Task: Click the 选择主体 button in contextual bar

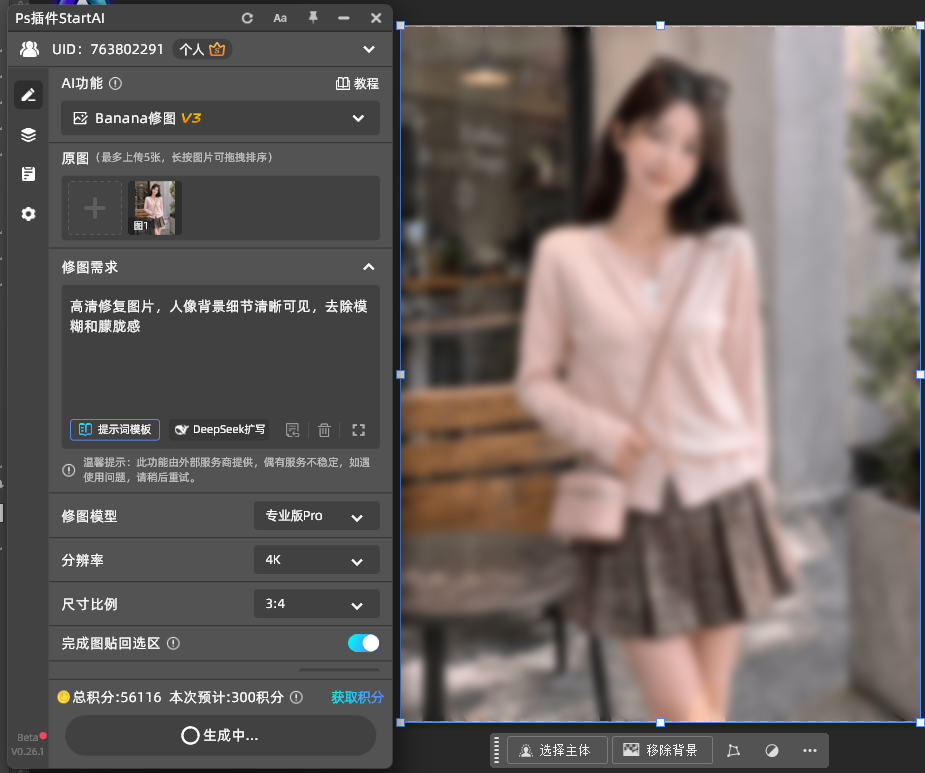Action: [x=557, y=751]
